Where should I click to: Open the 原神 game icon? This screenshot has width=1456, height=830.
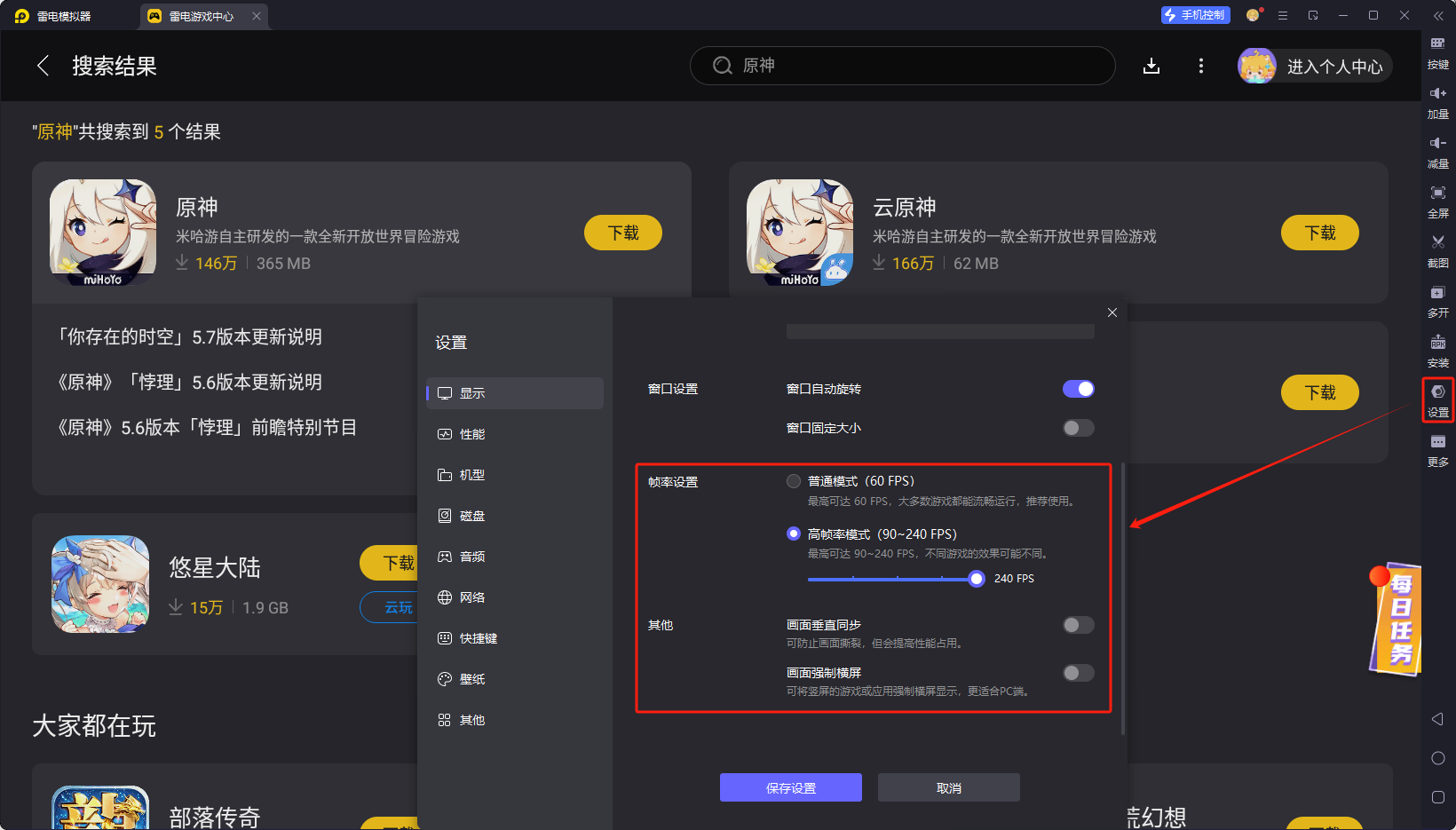[103, 233]
